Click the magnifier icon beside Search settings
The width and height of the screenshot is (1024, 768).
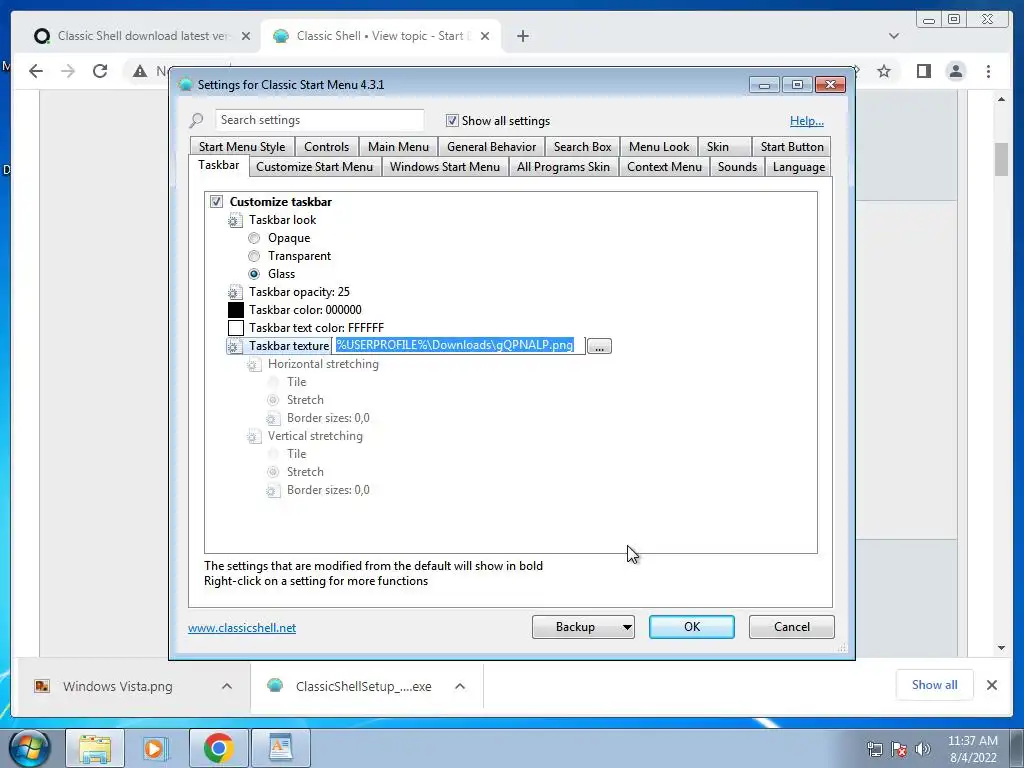point(196,120)
